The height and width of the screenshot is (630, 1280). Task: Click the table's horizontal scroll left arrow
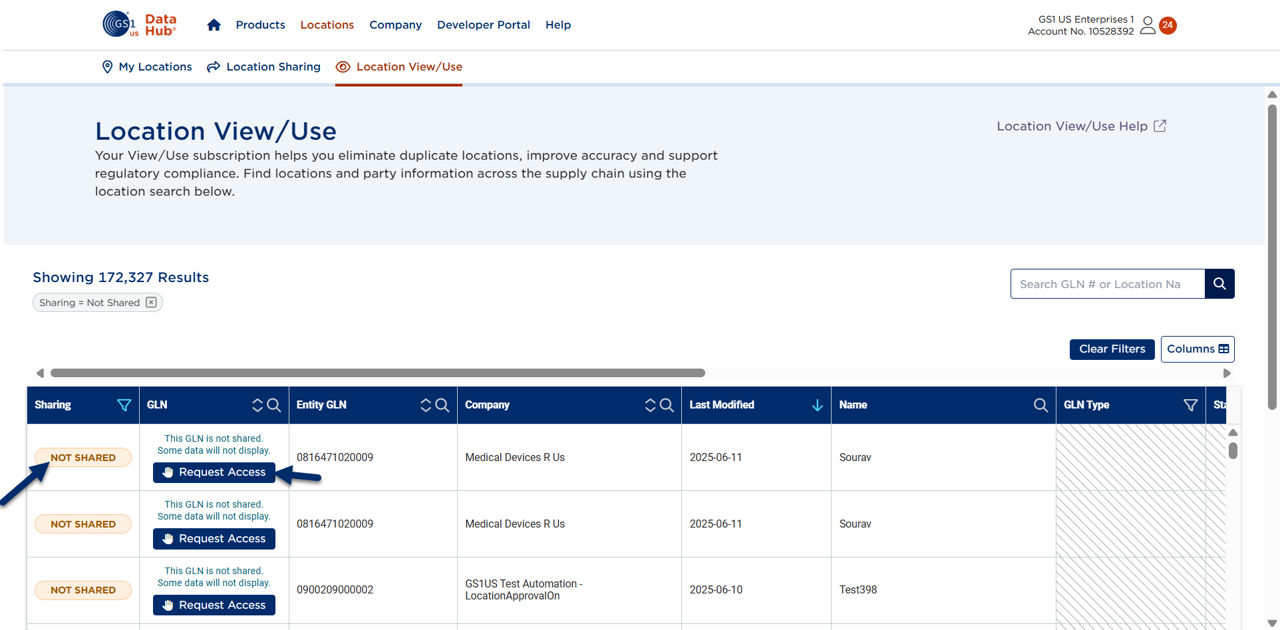click(40, 373)
